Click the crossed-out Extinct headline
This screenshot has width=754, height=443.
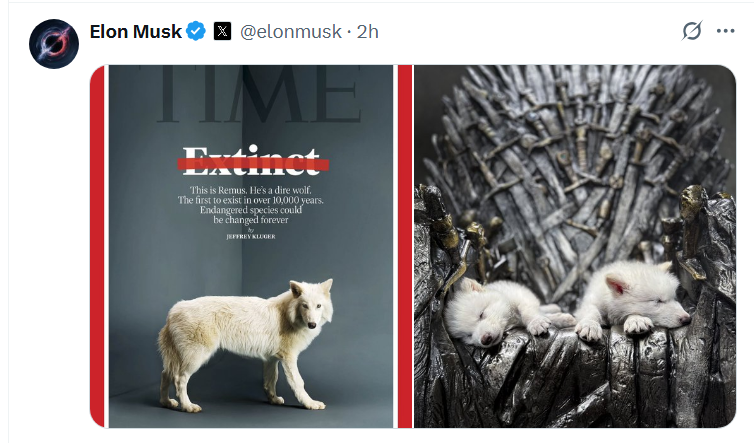252,161
